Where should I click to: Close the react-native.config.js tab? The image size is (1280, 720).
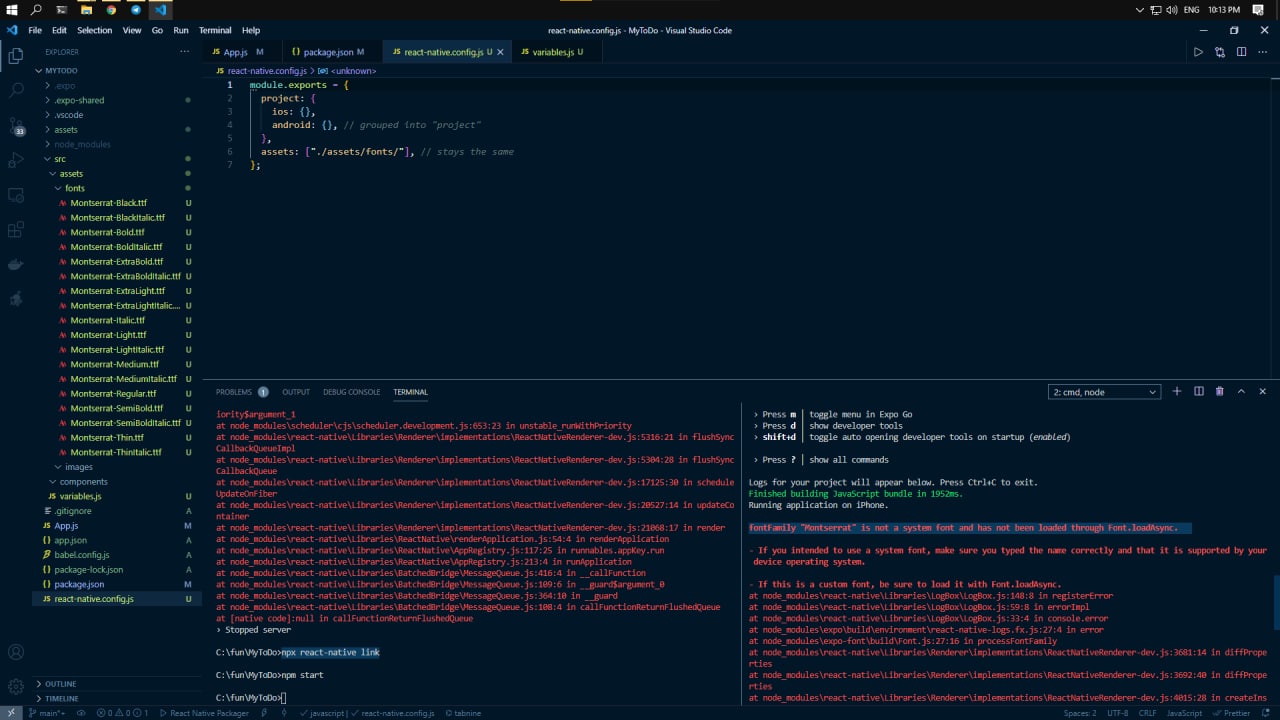[x=500, y=52]
